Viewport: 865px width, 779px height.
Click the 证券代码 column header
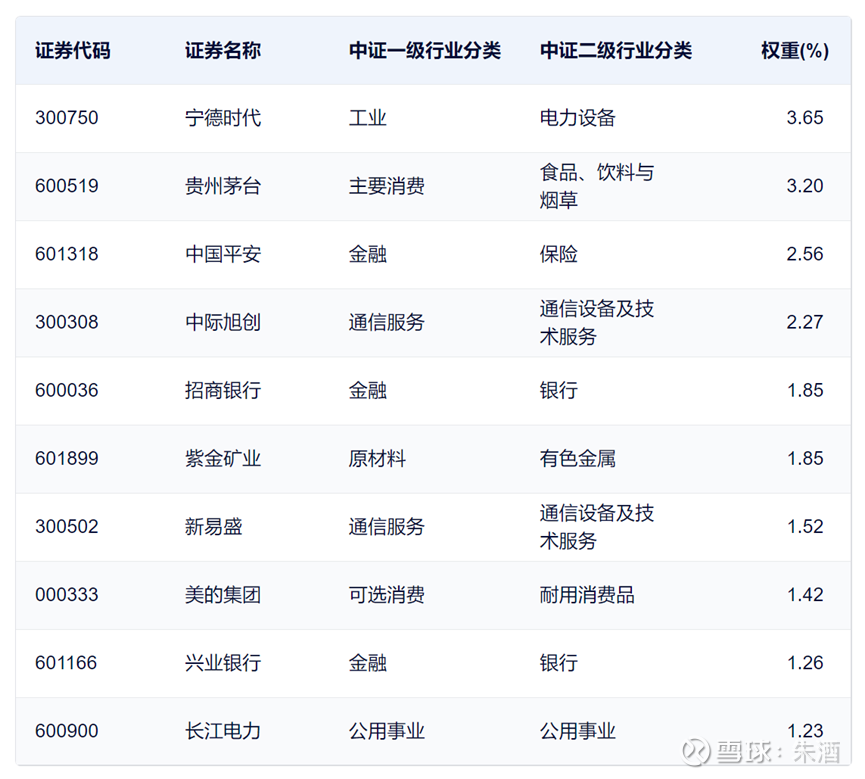click(73, 51)
